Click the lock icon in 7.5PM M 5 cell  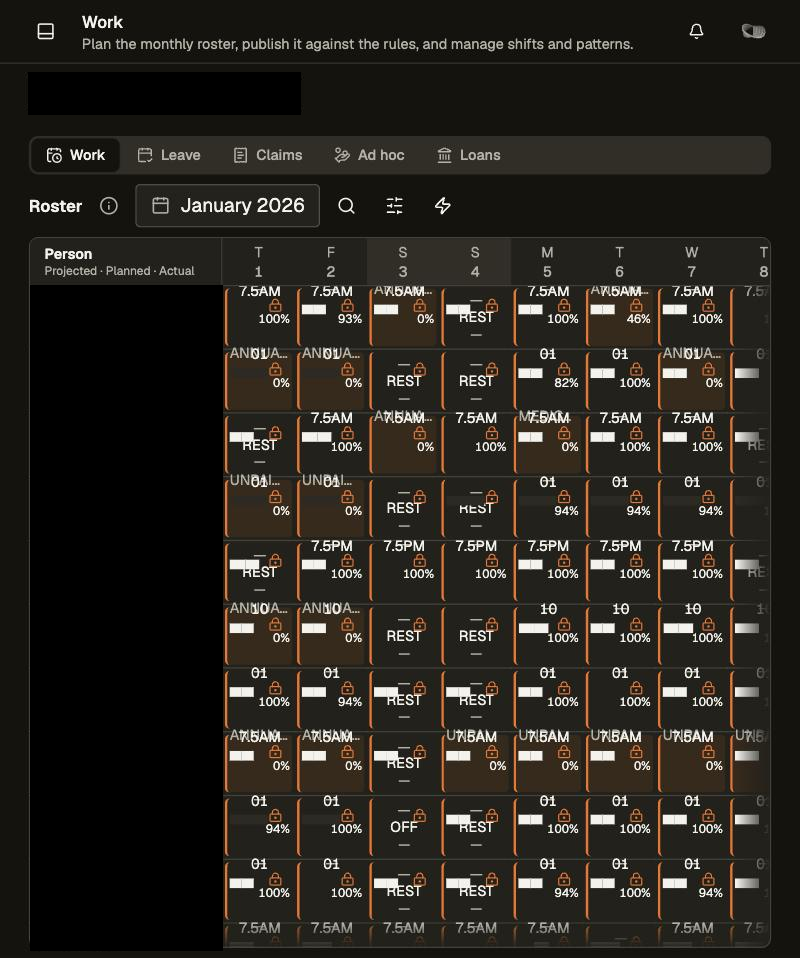(564, 560)
